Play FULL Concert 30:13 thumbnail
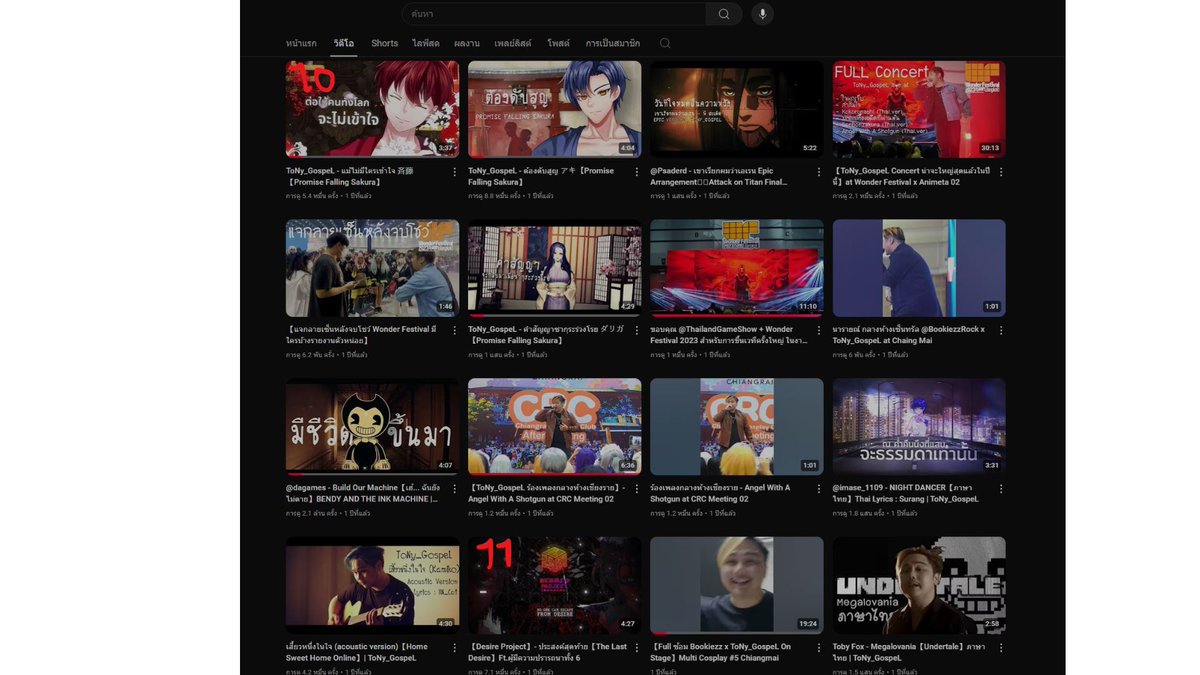This screenshot has width=1200, height=675. [x=919, y=109]
